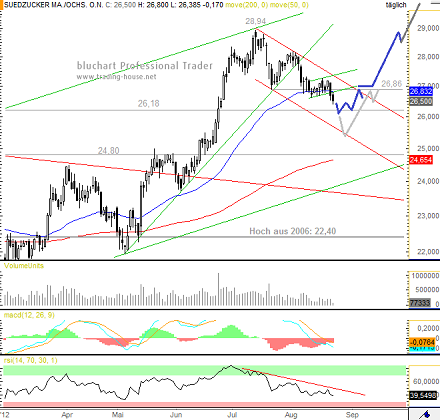Click the C: 26,500 close value in header
The image size is (440, 420).
(x=120, y=5)
